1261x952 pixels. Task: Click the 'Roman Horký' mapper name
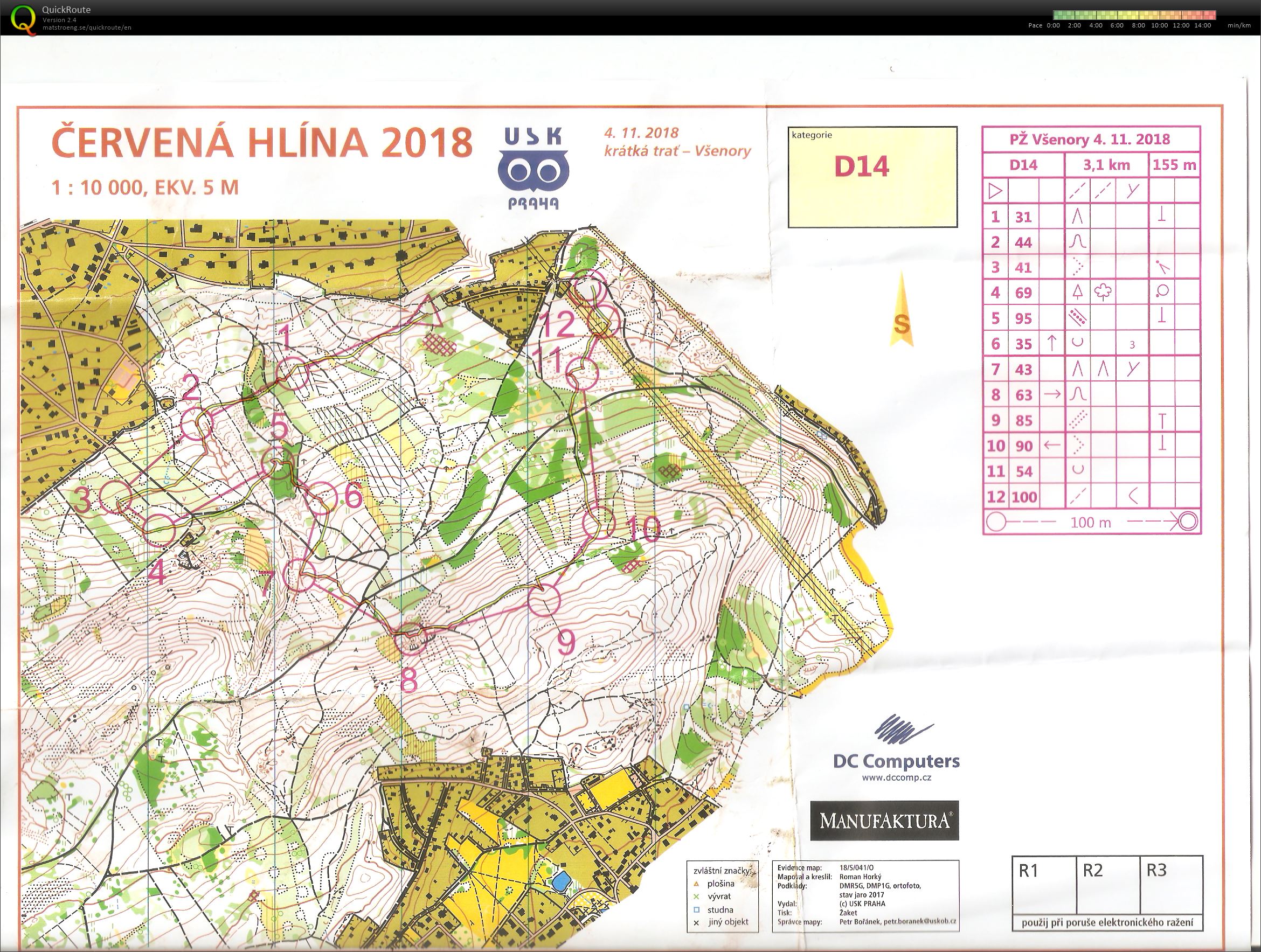tap(860, 877)
